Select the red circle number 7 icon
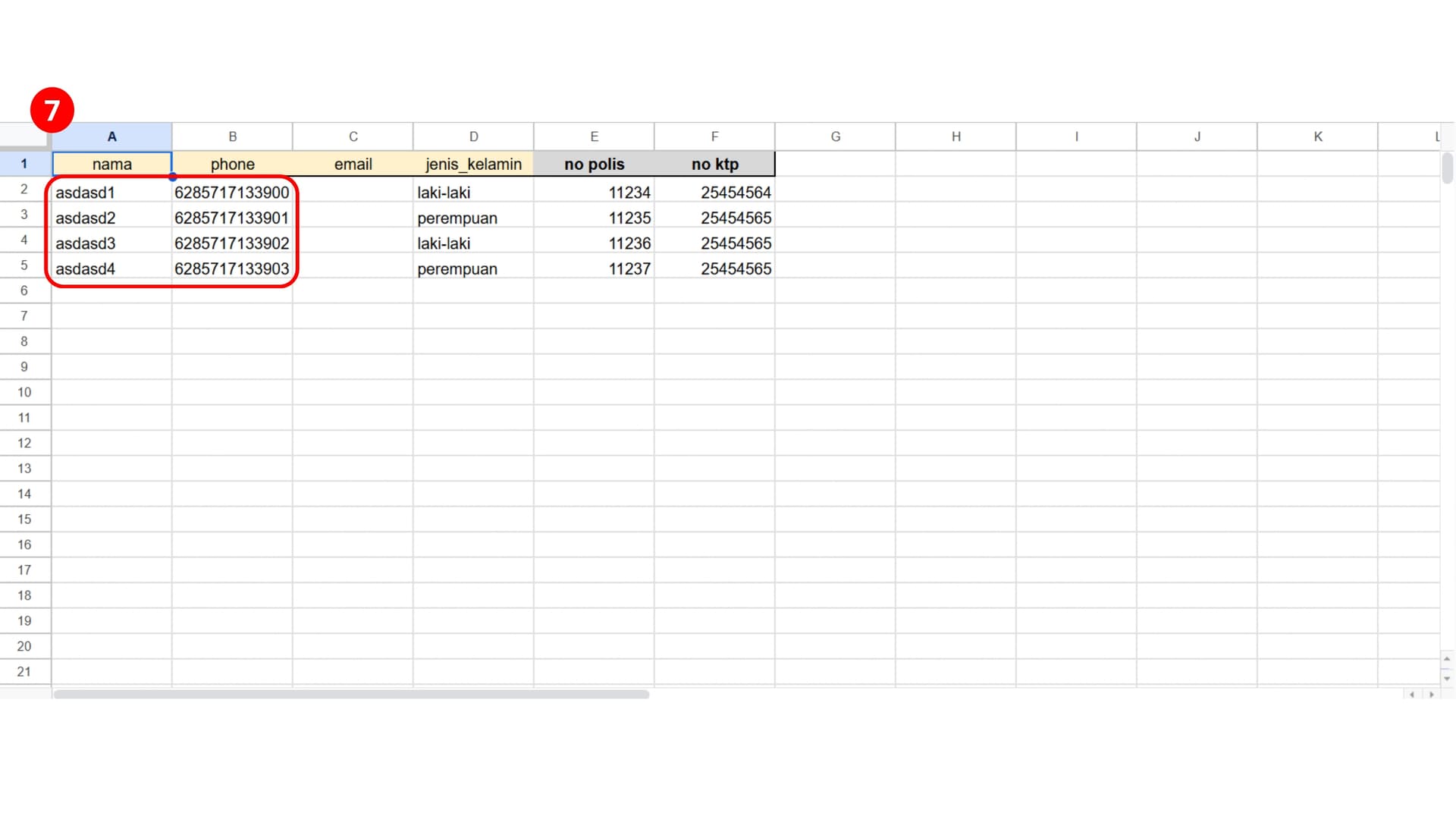This screenshot has width=1456, height=819. coord(50,109)
